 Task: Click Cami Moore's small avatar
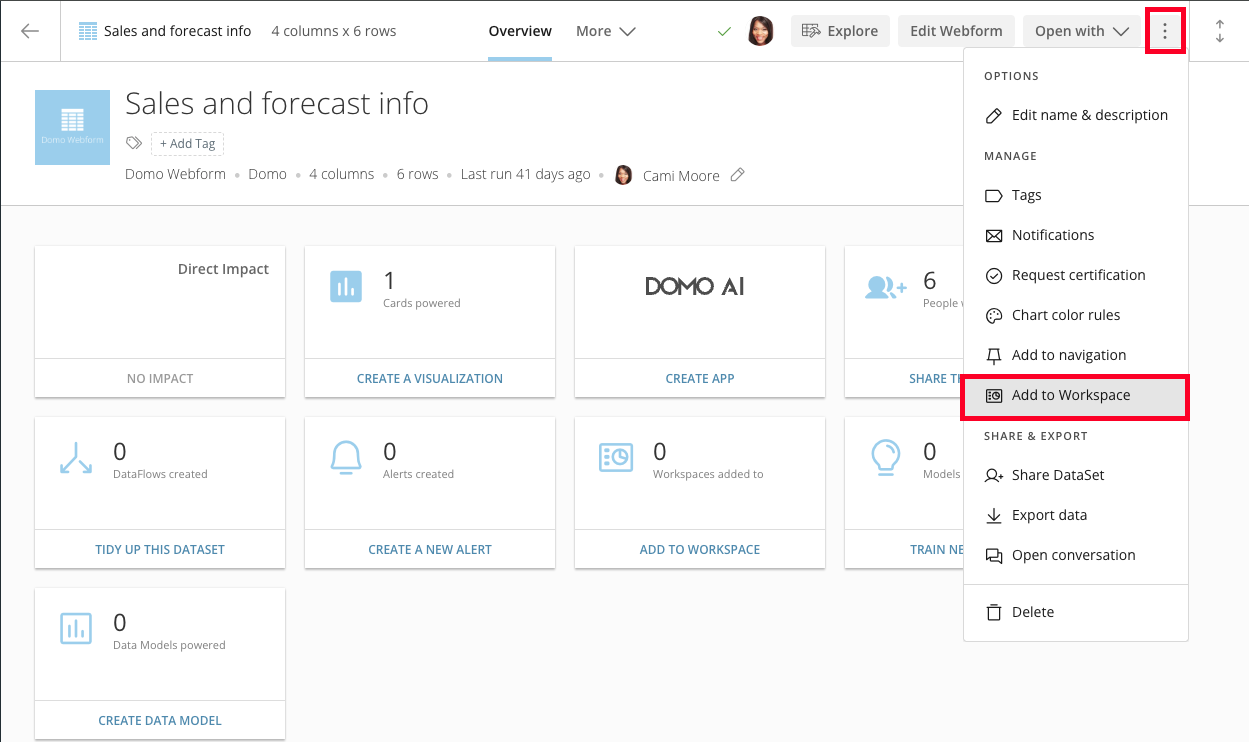click(623, 175)
